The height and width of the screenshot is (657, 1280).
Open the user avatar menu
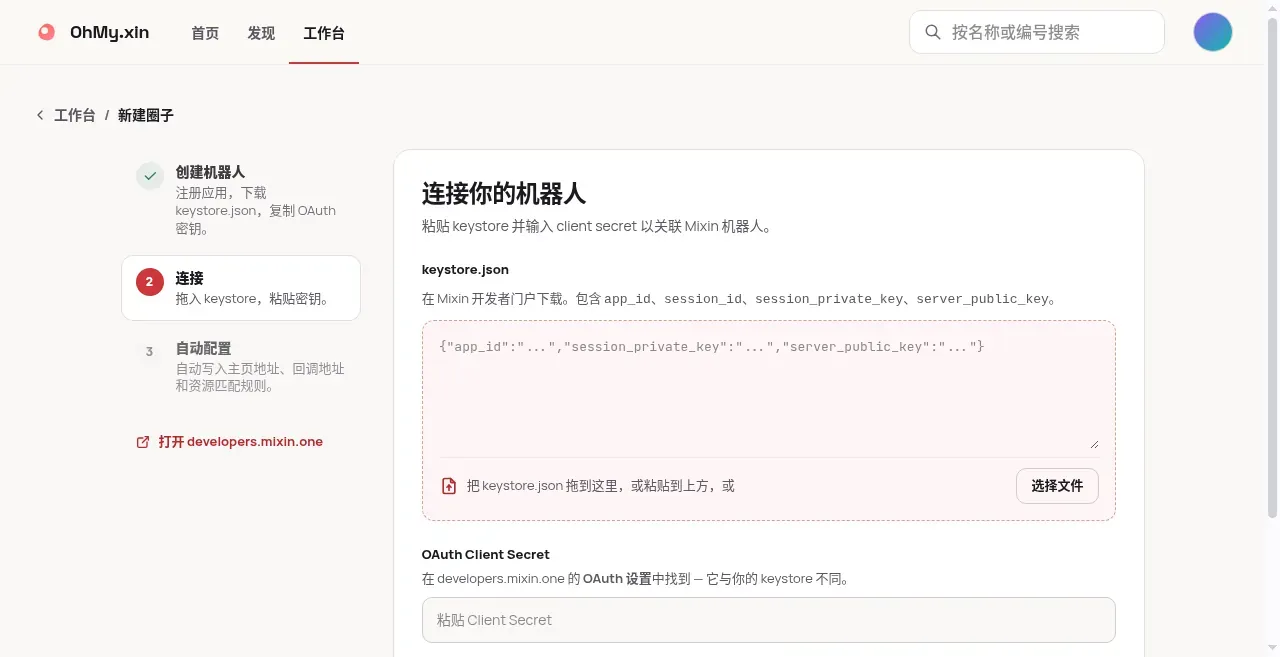coord(1212,32)
